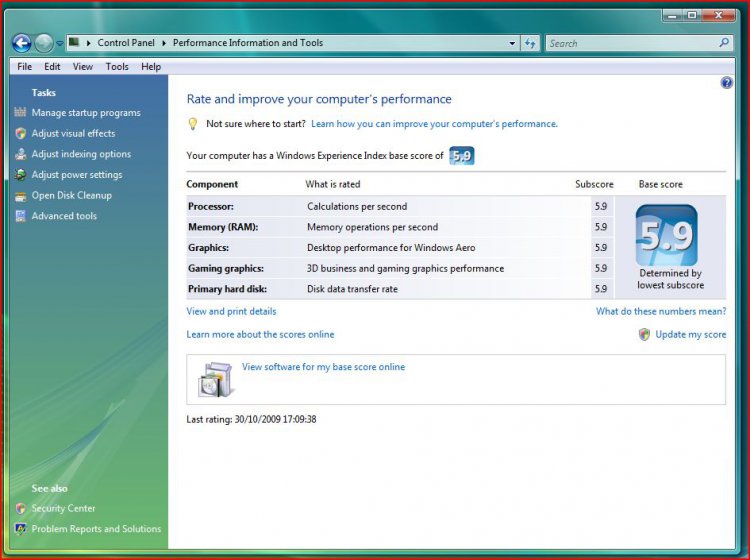
Task: Open the File menu
Action: 24,66
